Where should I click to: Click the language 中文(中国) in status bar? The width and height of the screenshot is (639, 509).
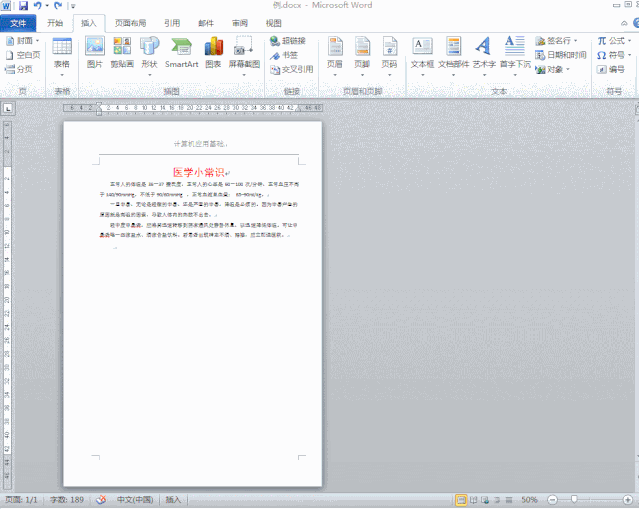(135, 500)
